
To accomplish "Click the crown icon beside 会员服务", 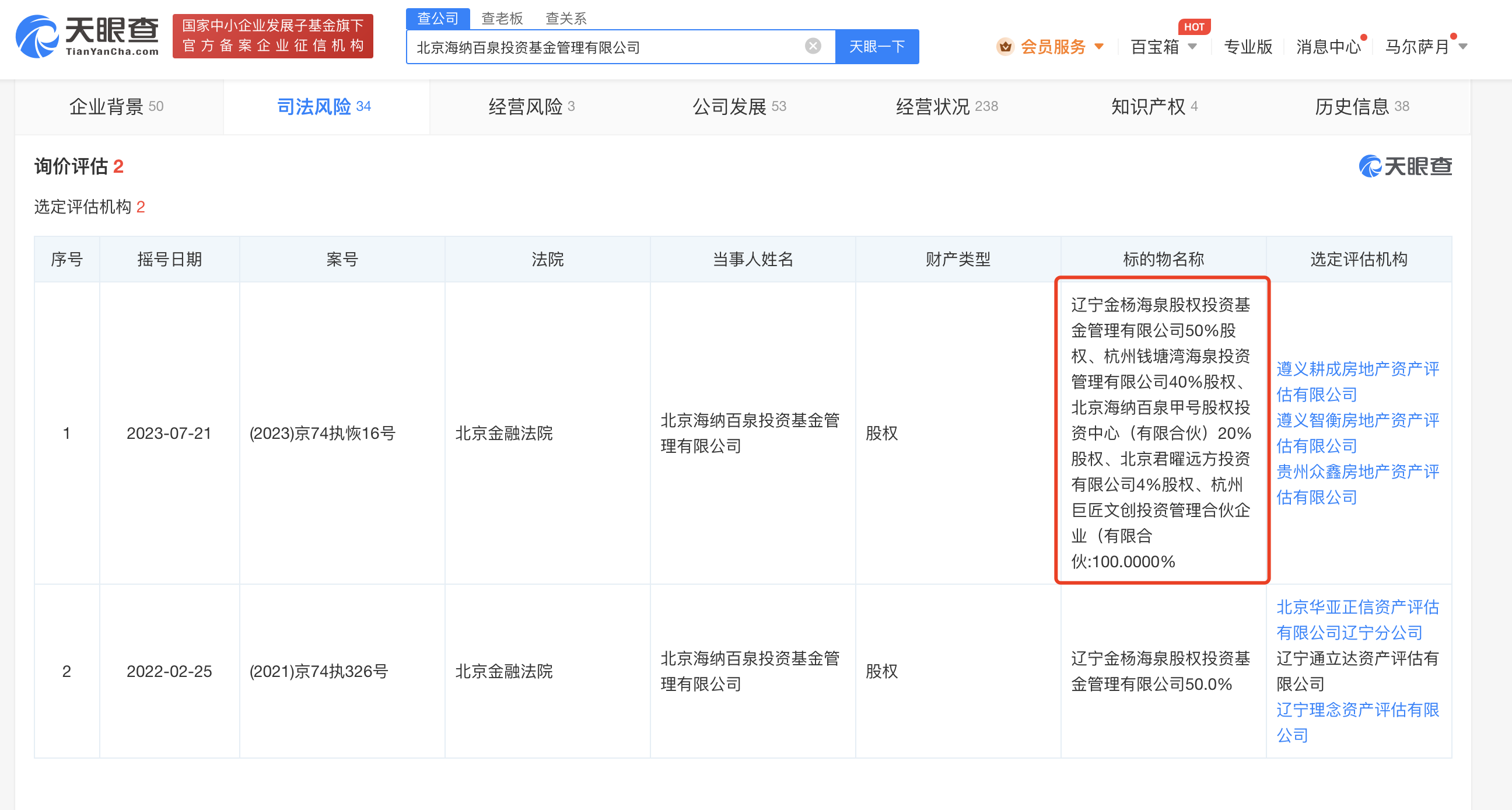I will pyautogui.click(x=1005, y=47).
